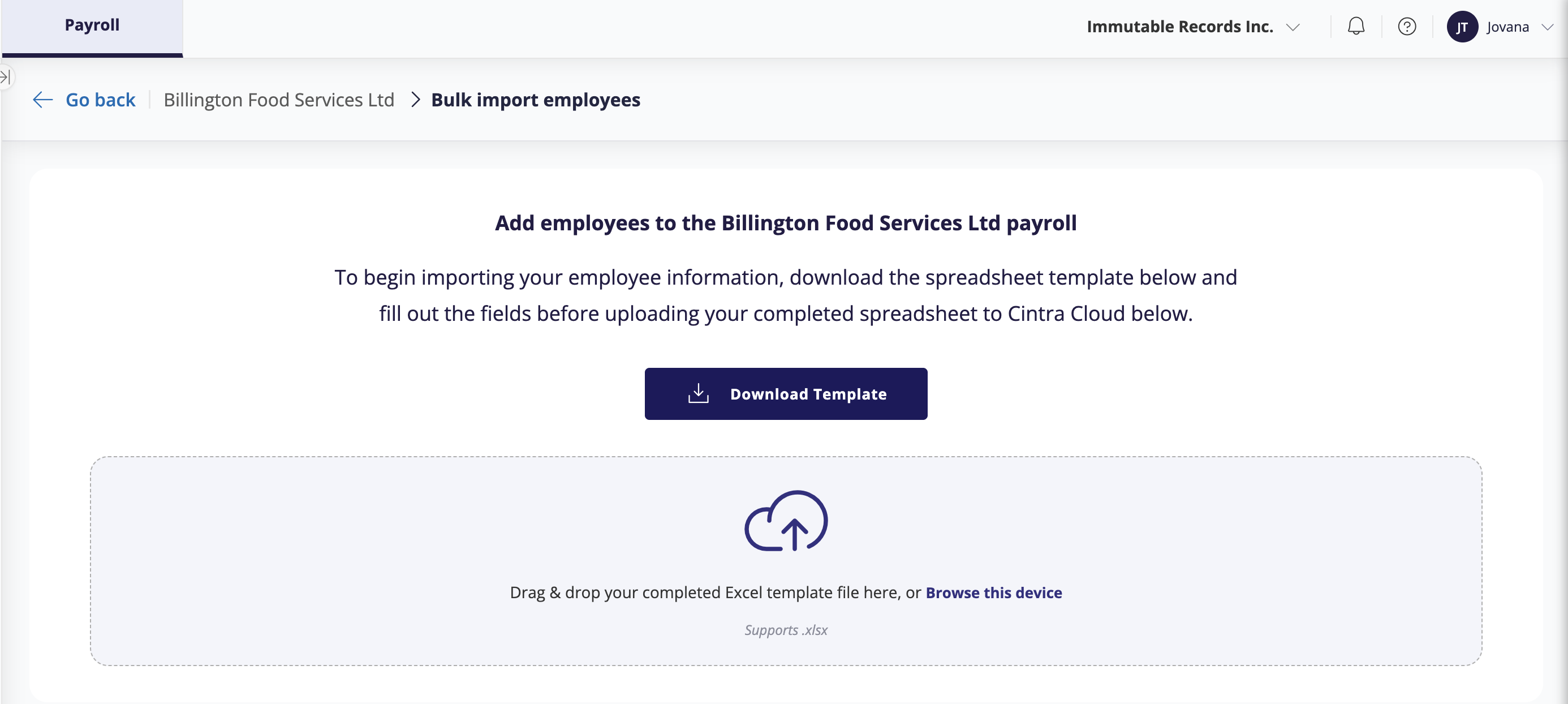Click the JT user avatar
The image size is (1568, 704).
click(x=1462, y=27)
